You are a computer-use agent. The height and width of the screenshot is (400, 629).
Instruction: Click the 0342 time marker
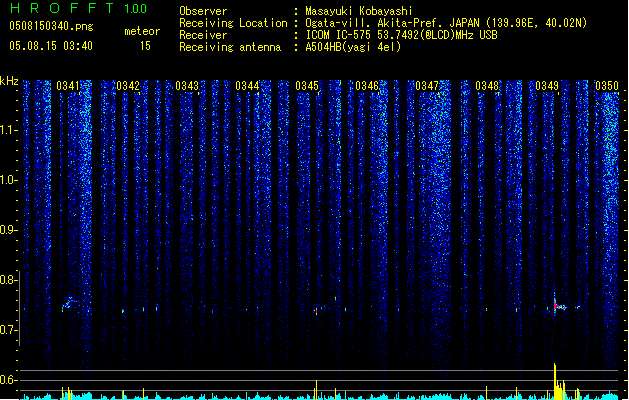(128, 86)
